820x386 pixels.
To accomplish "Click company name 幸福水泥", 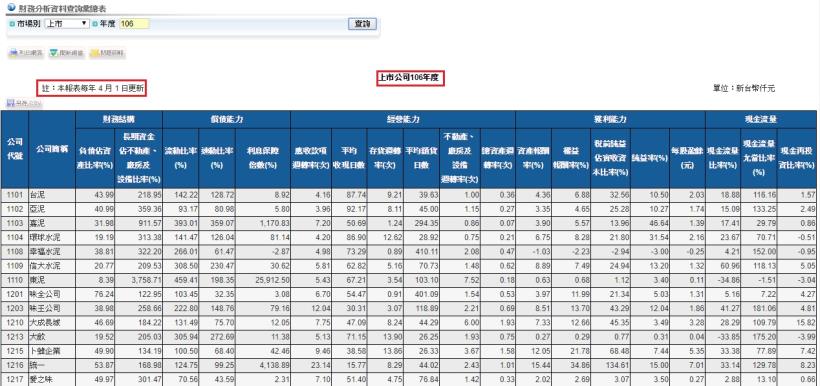I will 46,251.
